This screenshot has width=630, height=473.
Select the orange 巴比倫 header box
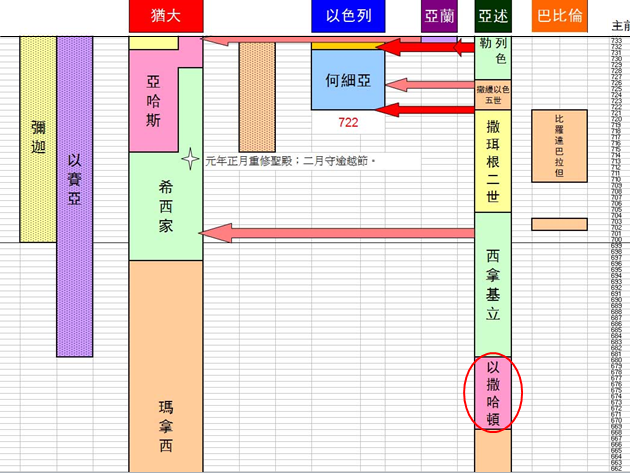pyautogui.click(x=559, y=16)
